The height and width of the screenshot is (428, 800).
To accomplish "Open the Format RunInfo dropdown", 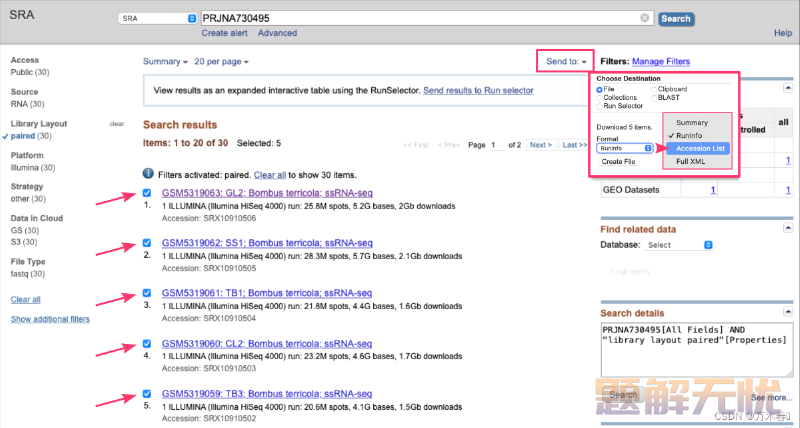I will pyautogui.click(x=624, y=148).
